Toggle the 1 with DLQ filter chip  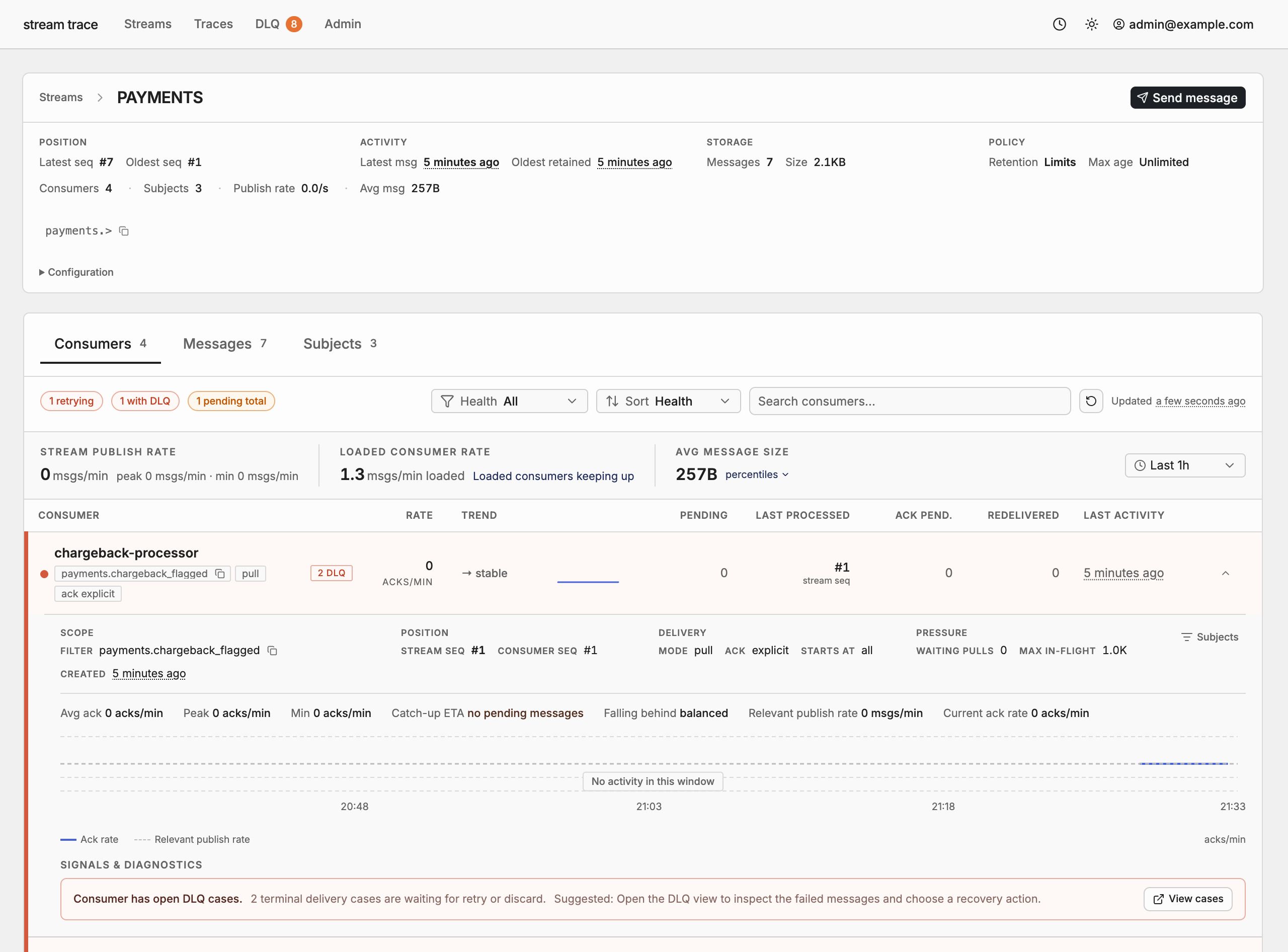point(145,401)
